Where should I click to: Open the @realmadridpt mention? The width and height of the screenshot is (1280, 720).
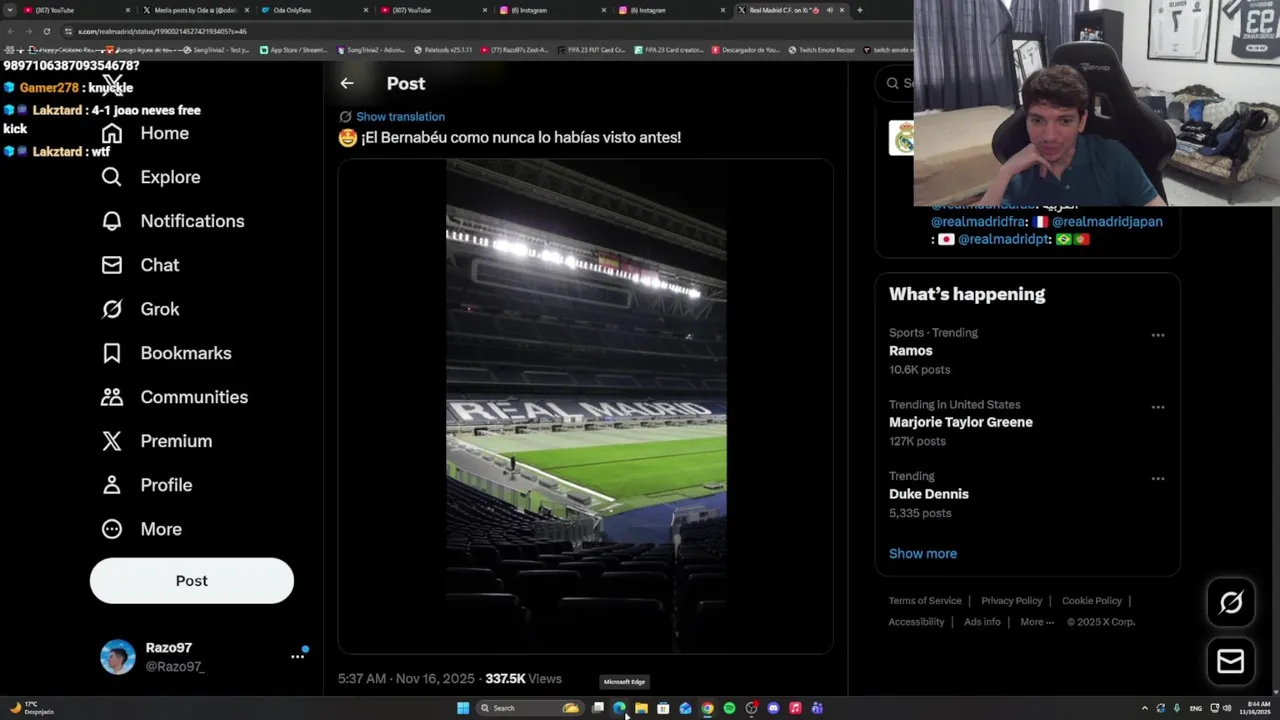[1005, 240]
